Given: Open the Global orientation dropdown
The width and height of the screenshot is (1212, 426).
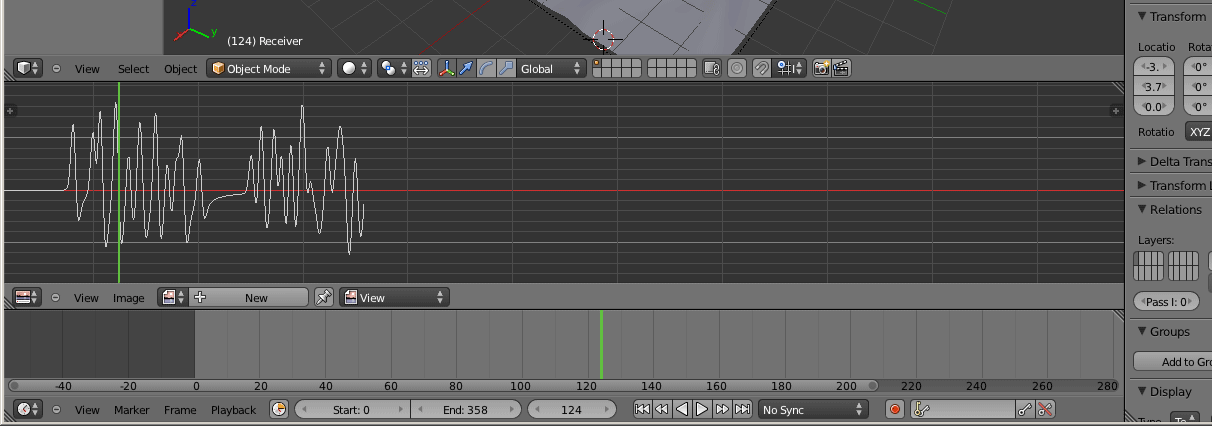Looking at the screenshot, I should (x=552, y=69).
